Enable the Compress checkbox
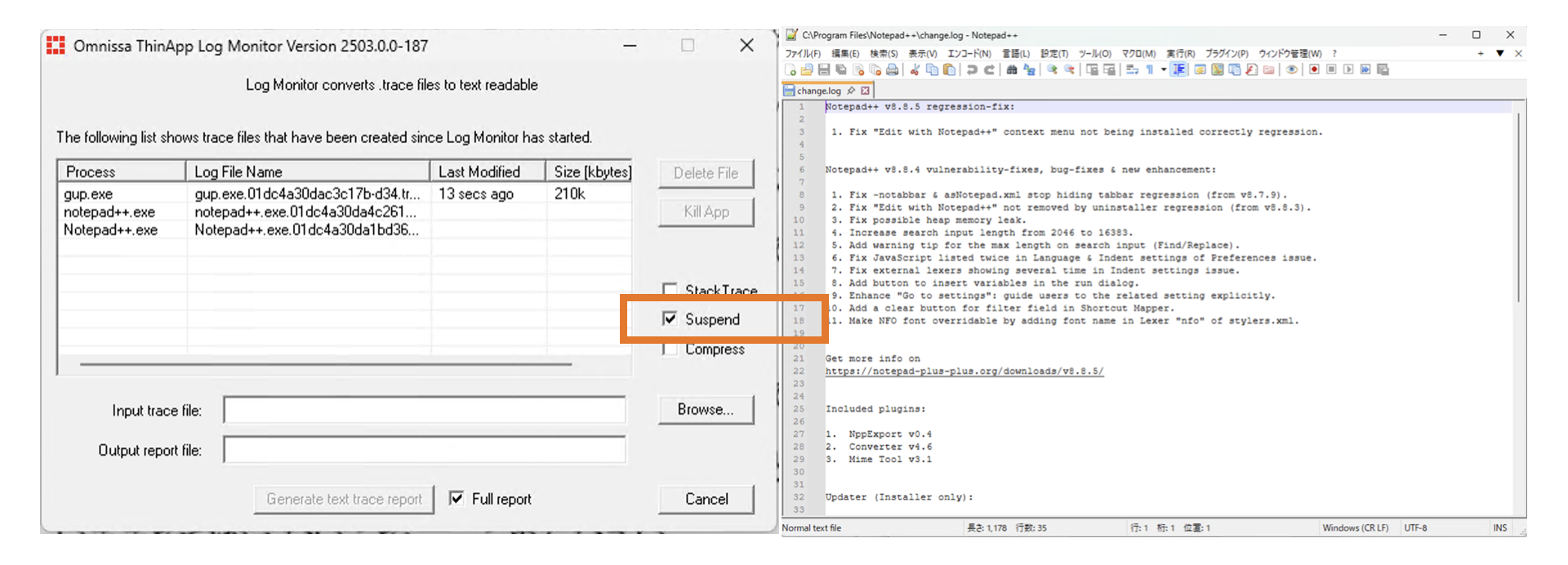The height and width of the screenshot is (565, 1568). [x=670, y=349]
